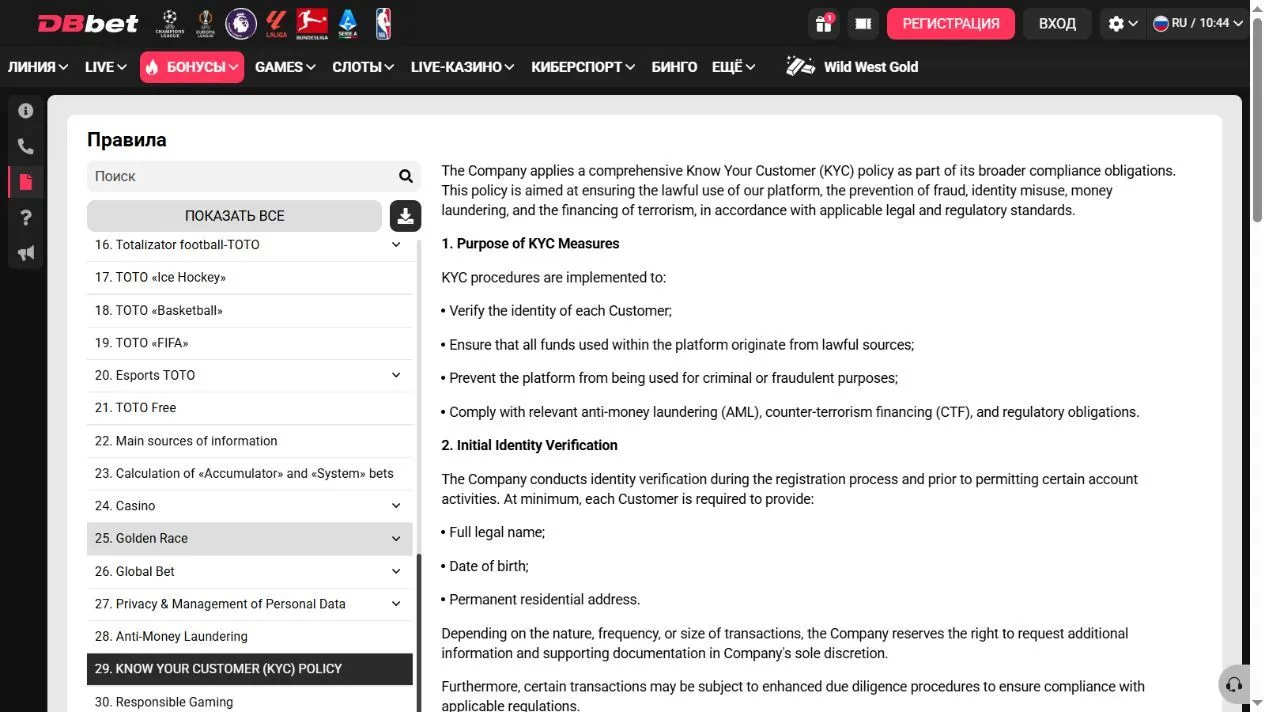Click the ВХОД login button

pos(1057,23)
